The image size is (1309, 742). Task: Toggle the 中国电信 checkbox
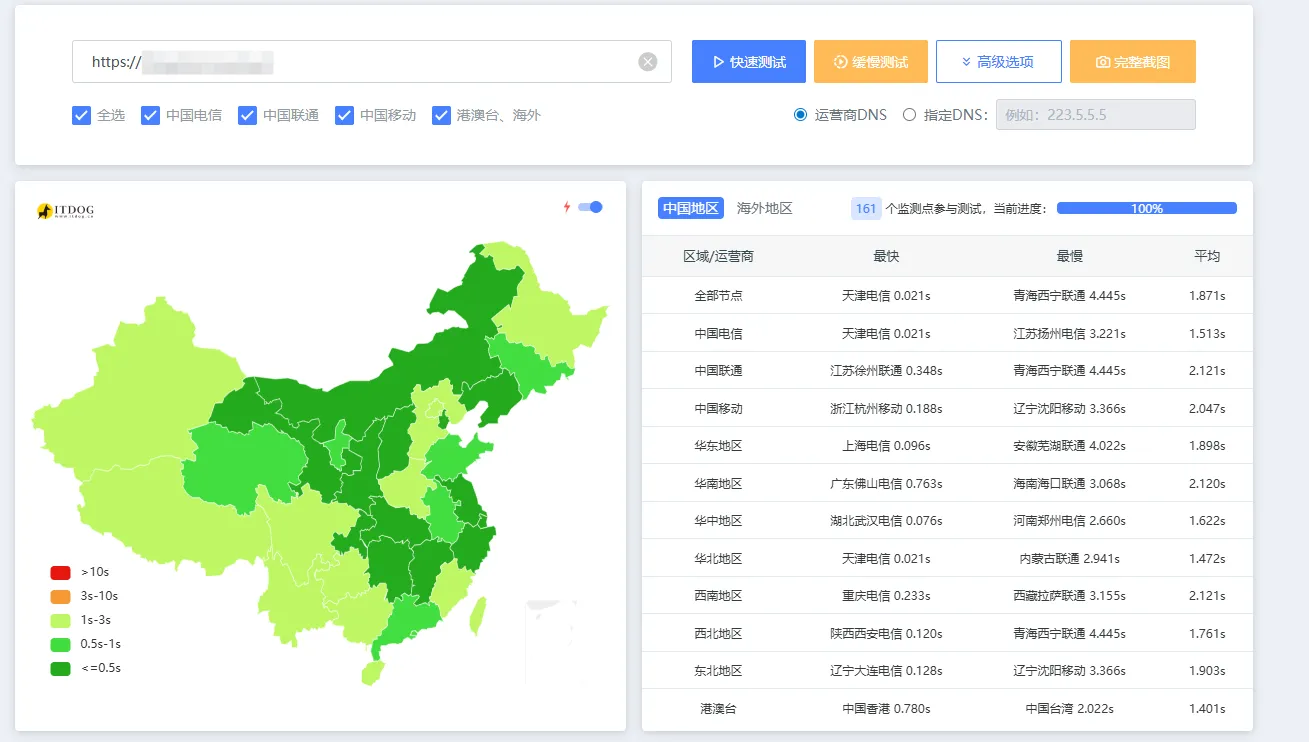(x=151, y=115)
